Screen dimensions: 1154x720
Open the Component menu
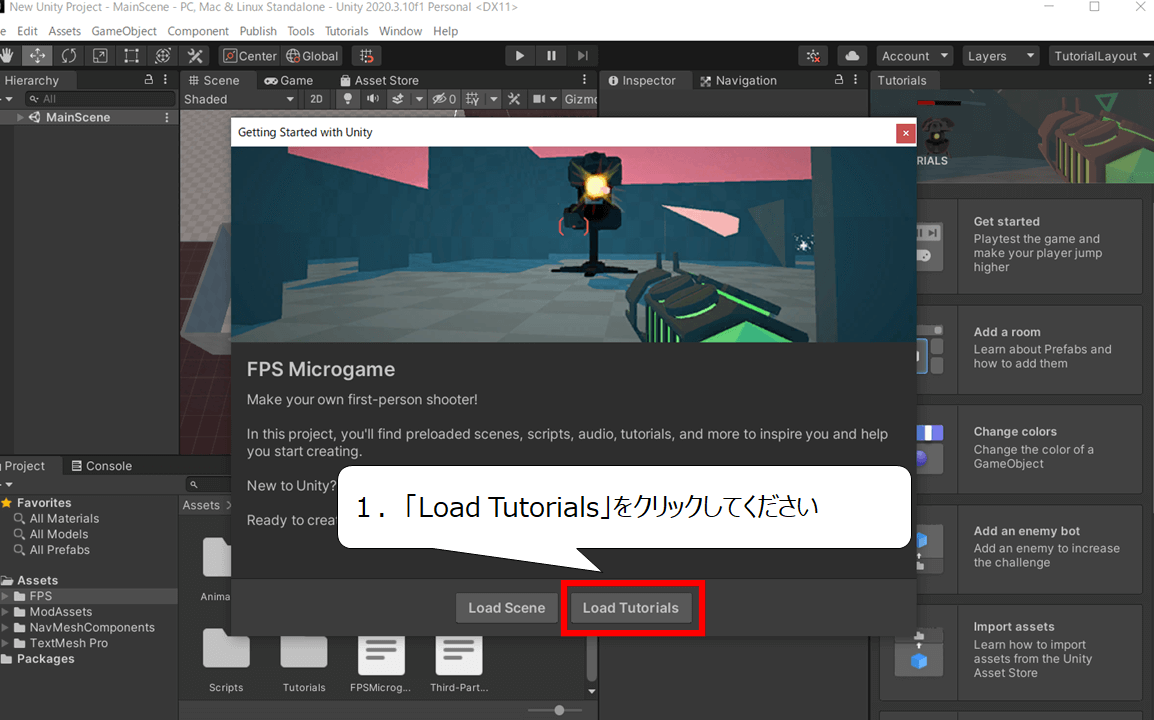coord(198,31)
